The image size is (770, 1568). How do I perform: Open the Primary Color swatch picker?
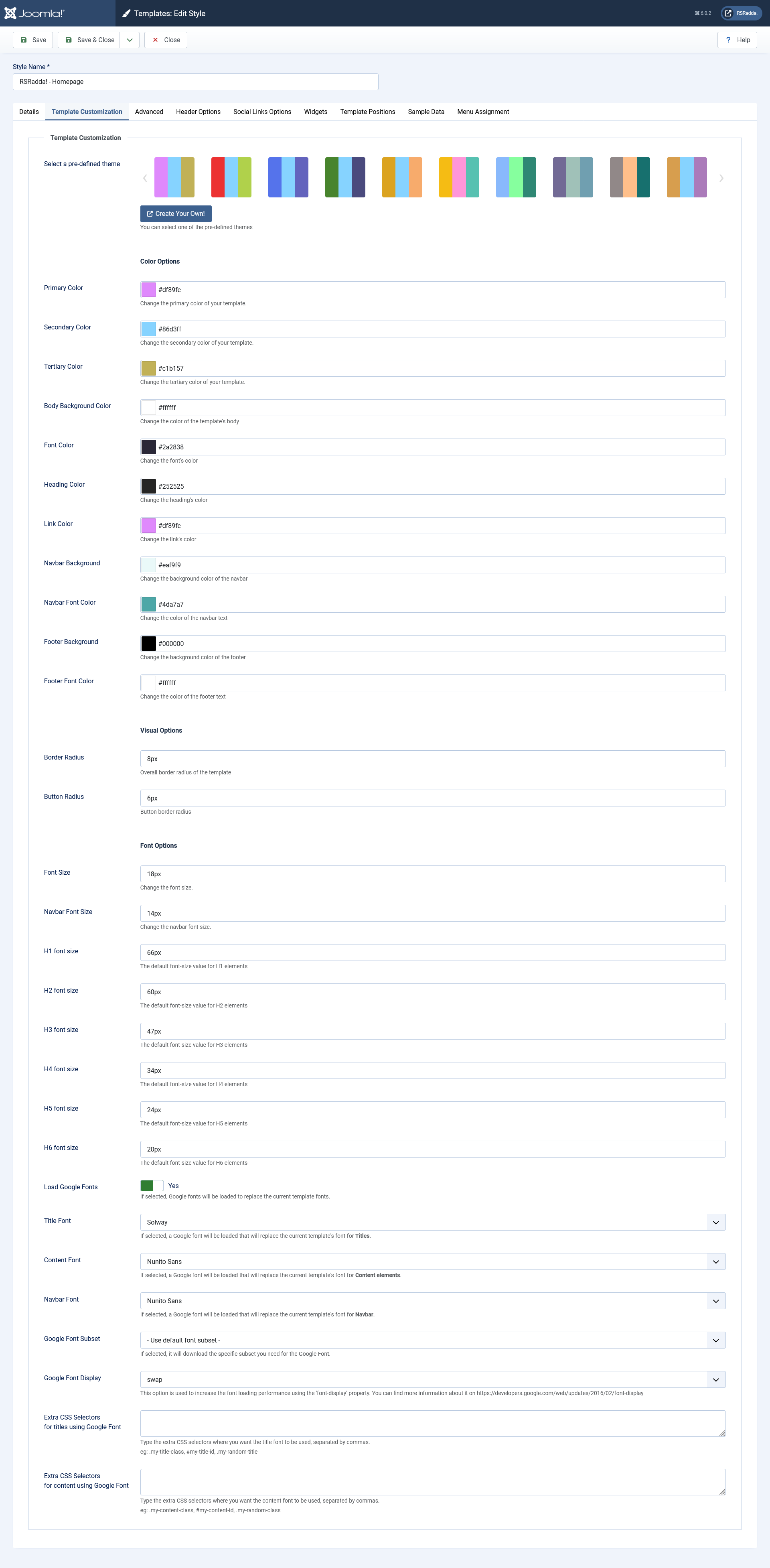pos(148,290)
